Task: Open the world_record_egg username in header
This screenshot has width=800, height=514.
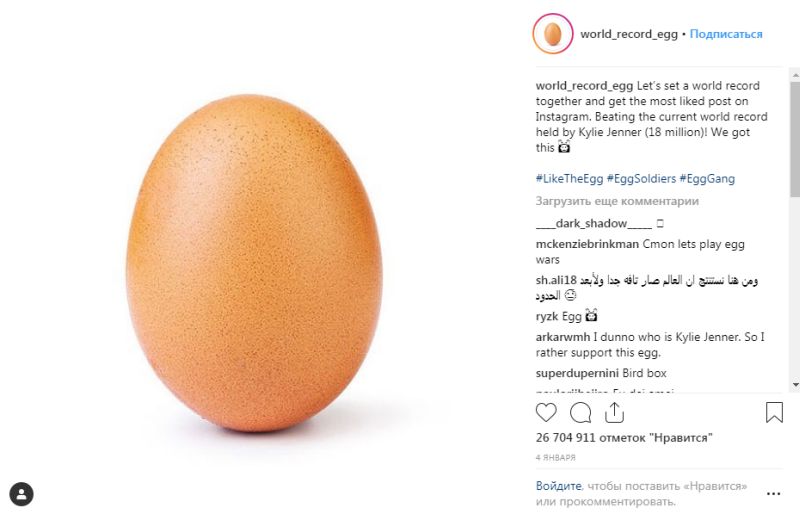Action: point(628,34)
